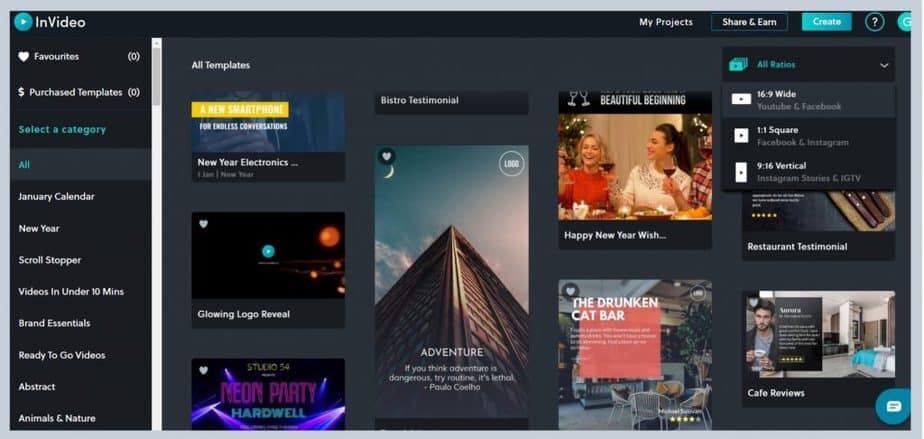924x439 pixels.
Task: Click the Purchased Templates count (0)
Action: 134,92
